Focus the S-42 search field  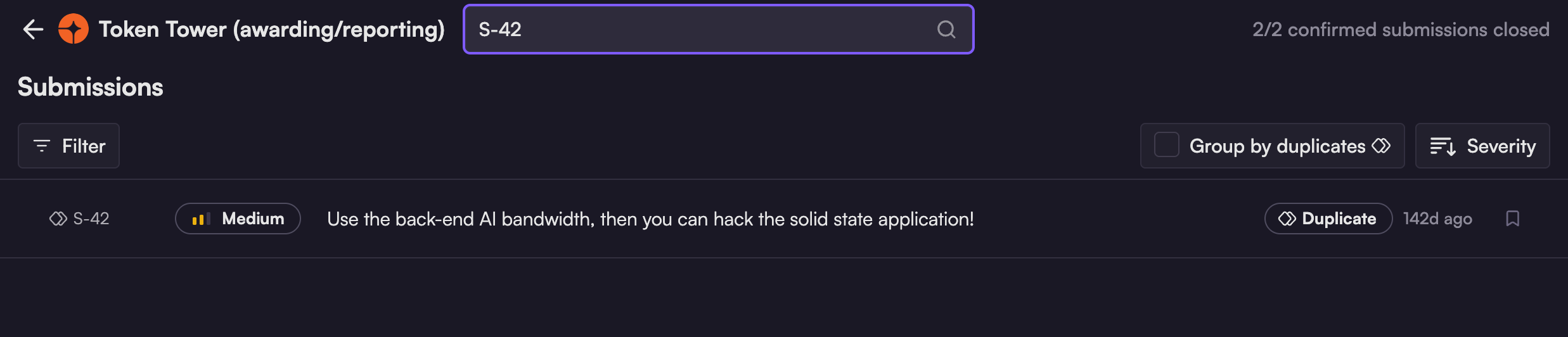coord(697,29)
